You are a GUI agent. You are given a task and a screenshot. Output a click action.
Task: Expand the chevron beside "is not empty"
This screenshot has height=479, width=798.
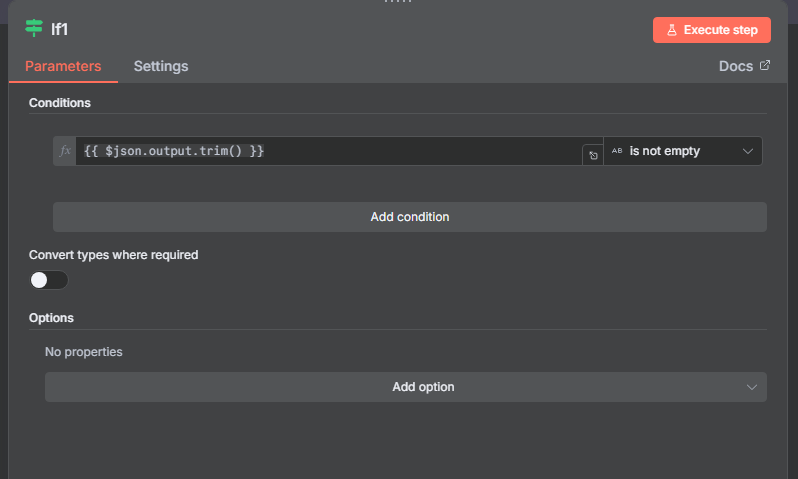(748, 151)
